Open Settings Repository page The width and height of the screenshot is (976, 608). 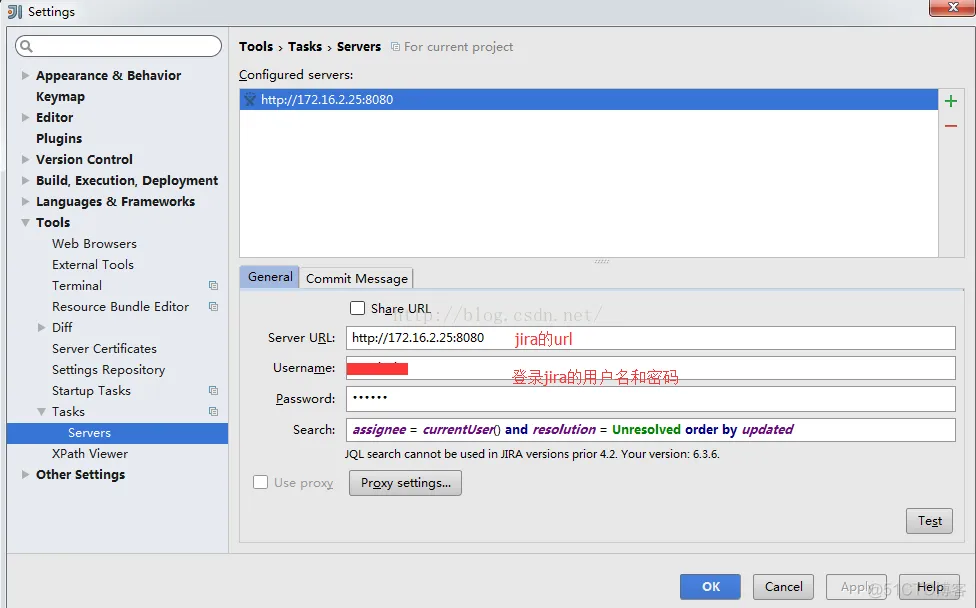pos(108,370)
